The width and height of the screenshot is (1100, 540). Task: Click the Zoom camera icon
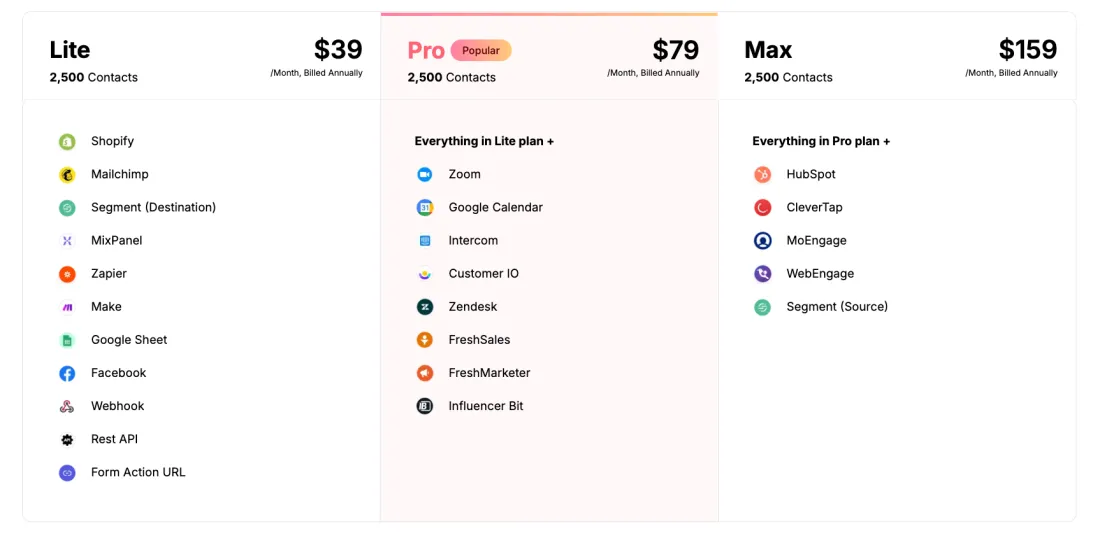pos(425,175)
